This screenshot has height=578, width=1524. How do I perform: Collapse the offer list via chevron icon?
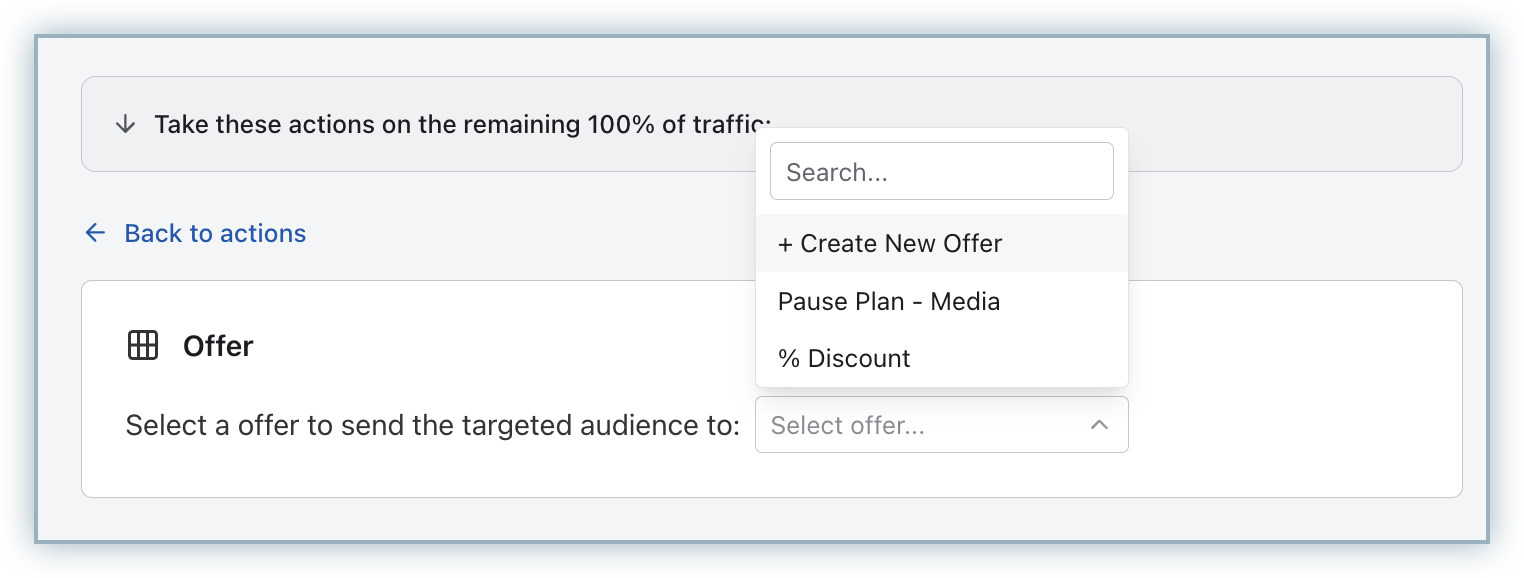click(1099, 425)
